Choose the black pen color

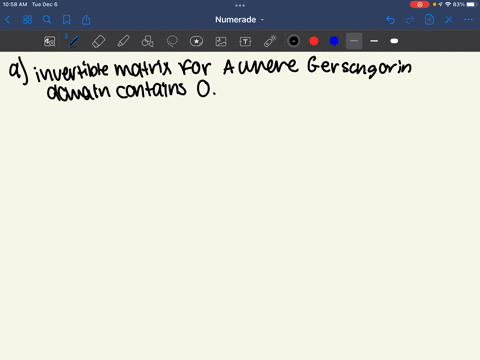click(x=294, y=41)
